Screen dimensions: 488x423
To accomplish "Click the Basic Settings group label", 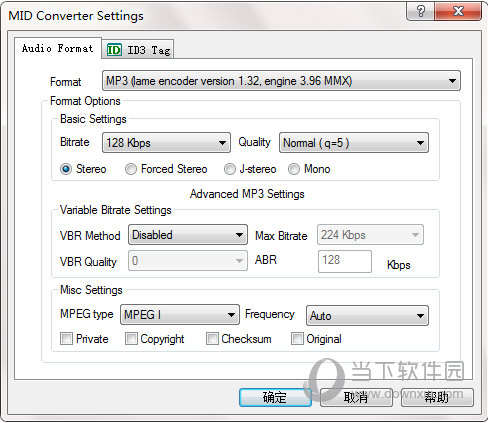I will [x=93, y=119].
